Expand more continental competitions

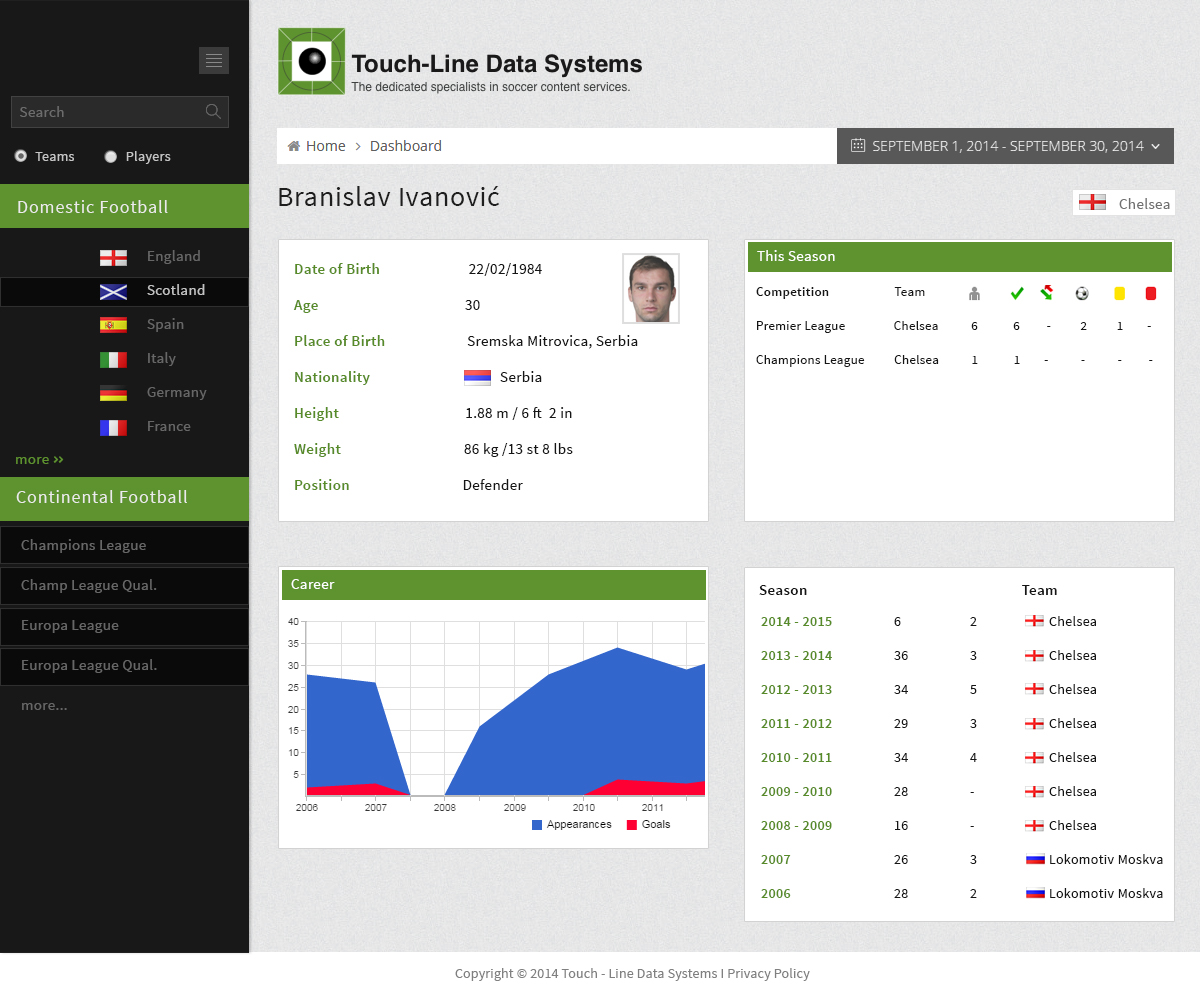44,705
